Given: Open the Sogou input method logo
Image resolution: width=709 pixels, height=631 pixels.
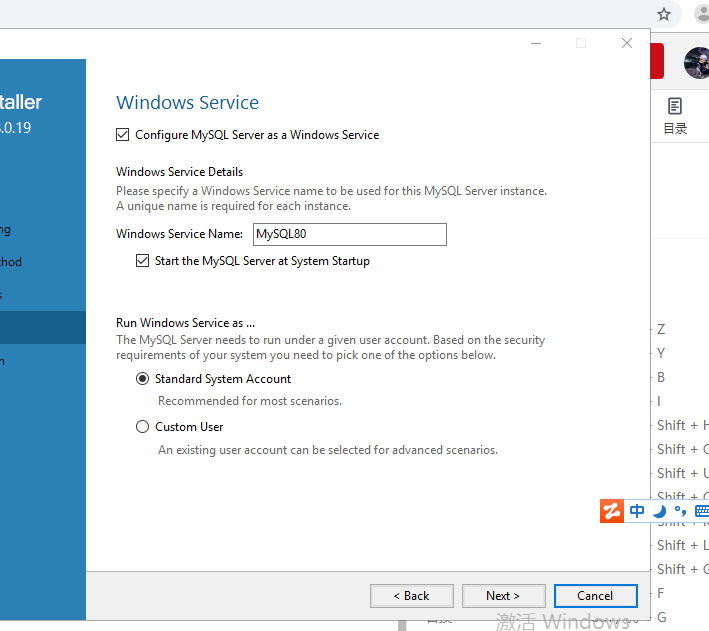Looking at the screenshot, I should coord(612,511).
